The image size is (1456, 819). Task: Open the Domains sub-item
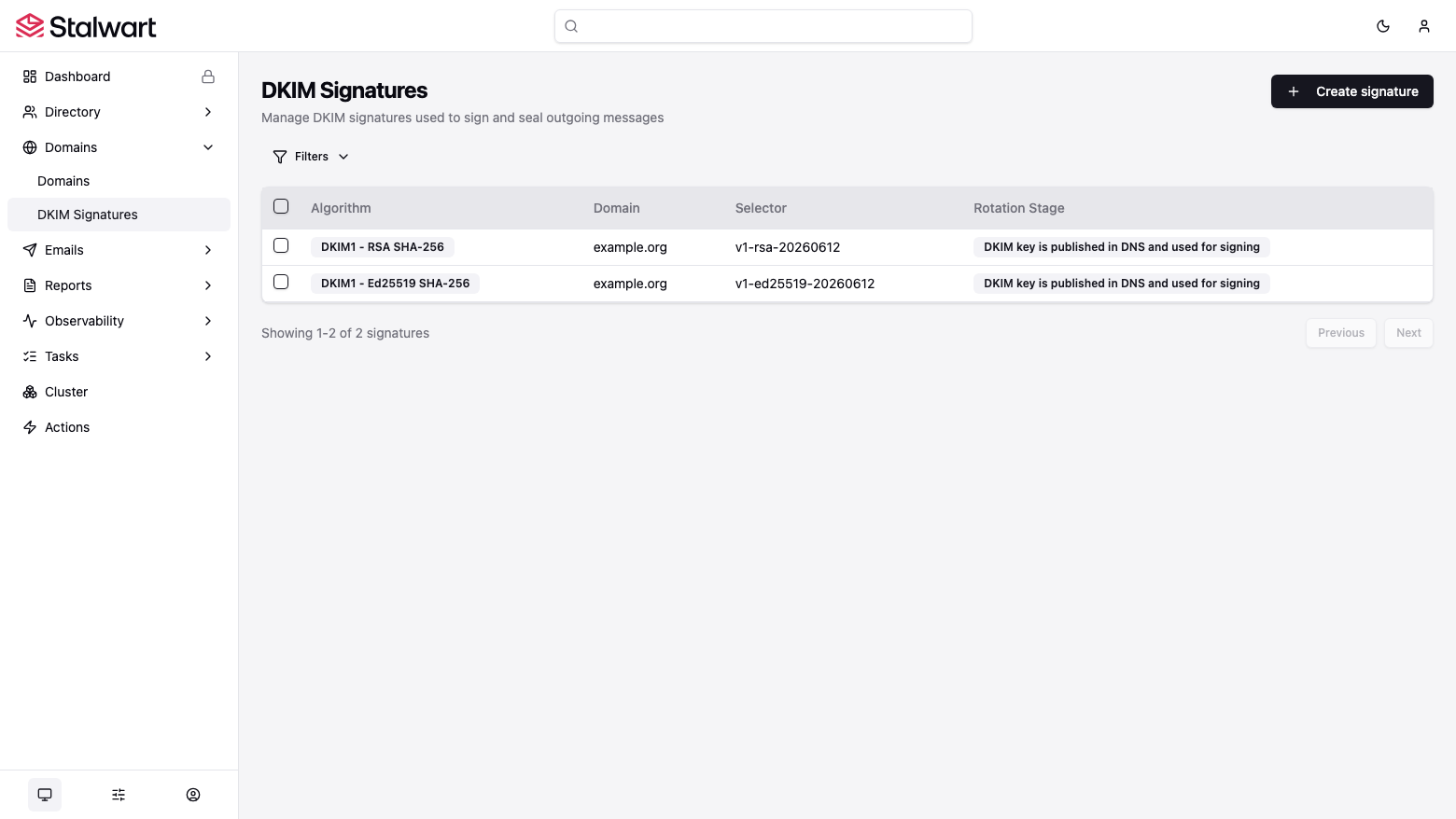119,181
